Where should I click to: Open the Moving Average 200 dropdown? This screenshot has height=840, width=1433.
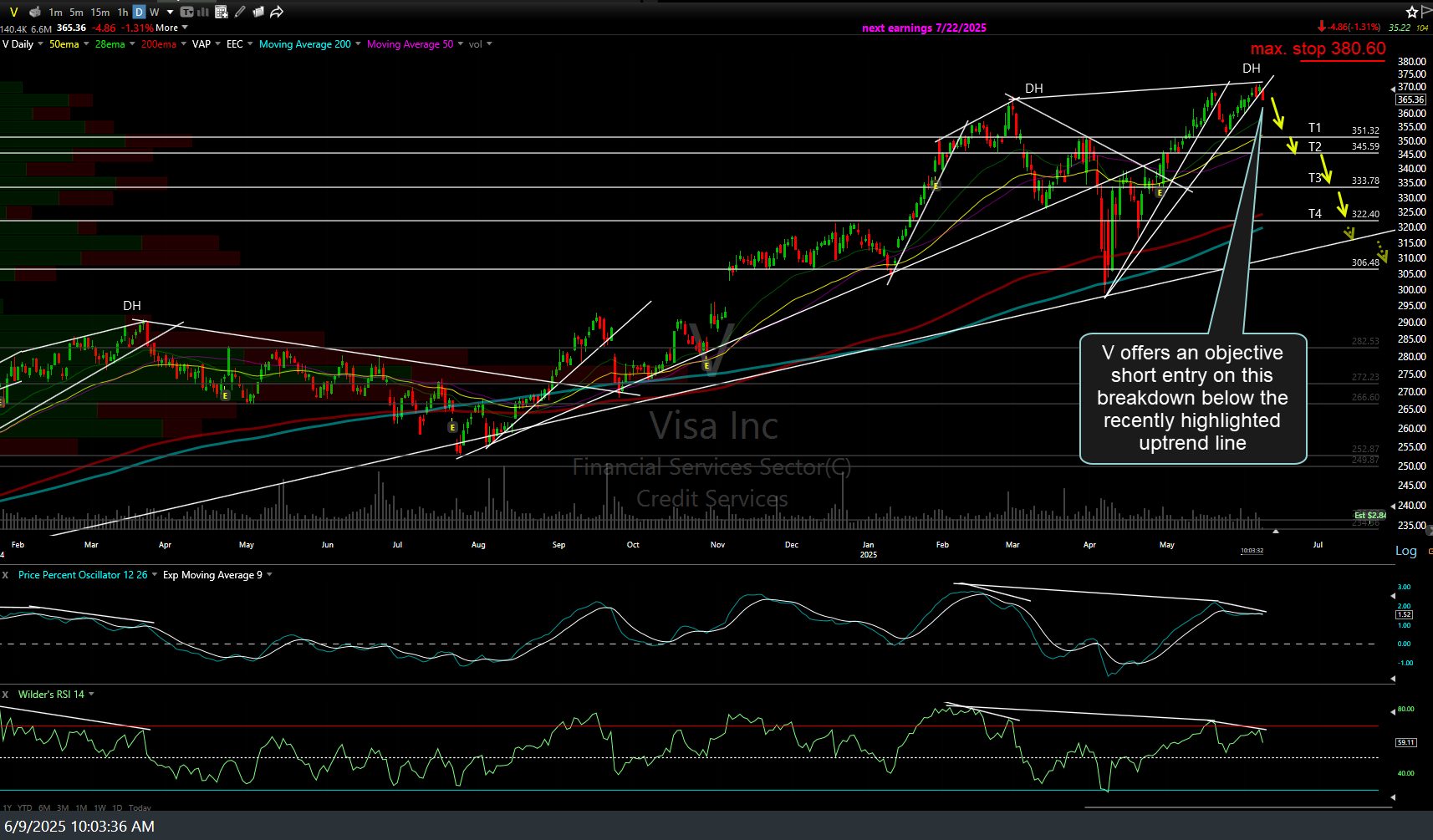[x=358, y=44]
